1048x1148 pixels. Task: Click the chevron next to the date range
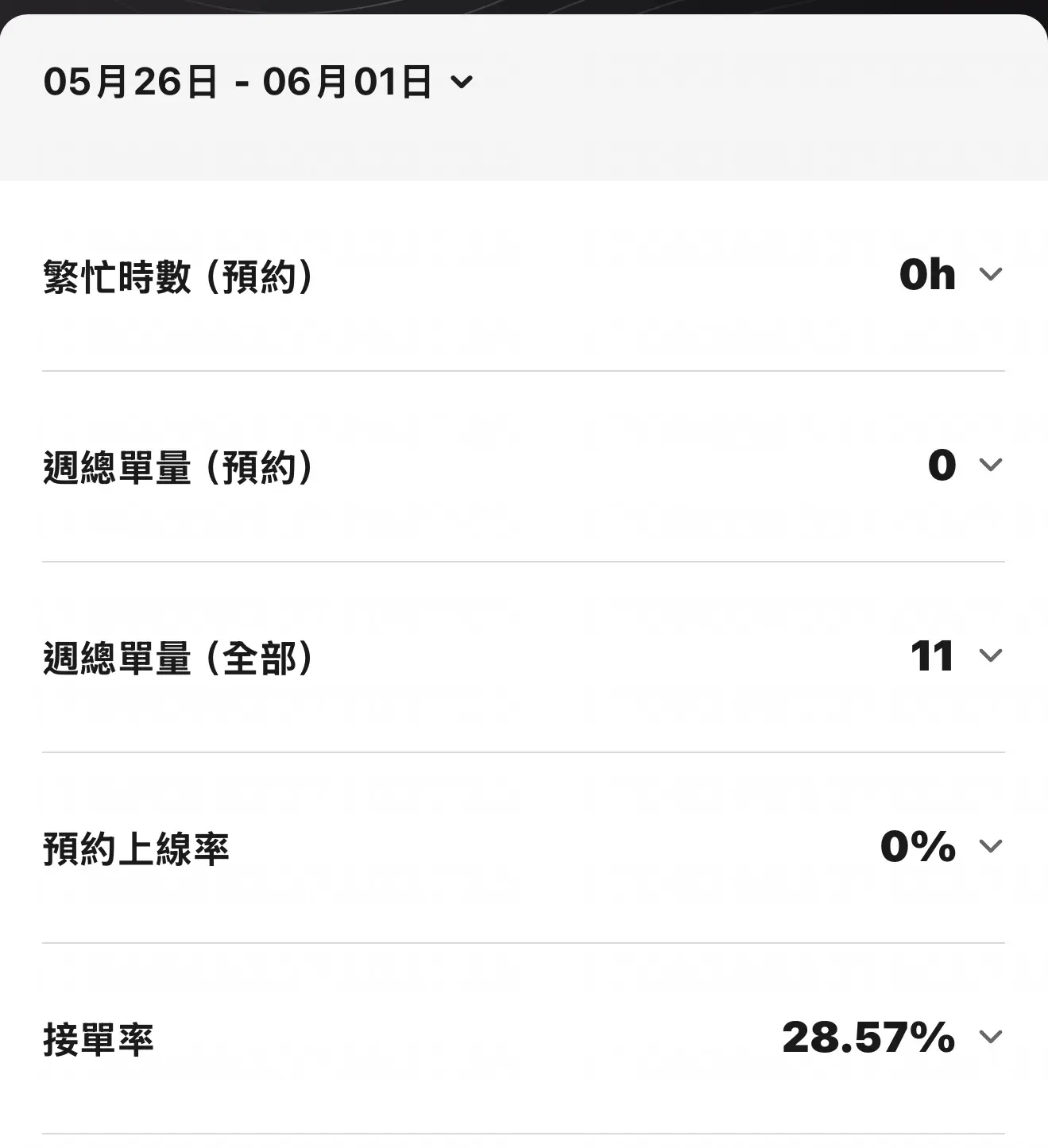(462, 82)
